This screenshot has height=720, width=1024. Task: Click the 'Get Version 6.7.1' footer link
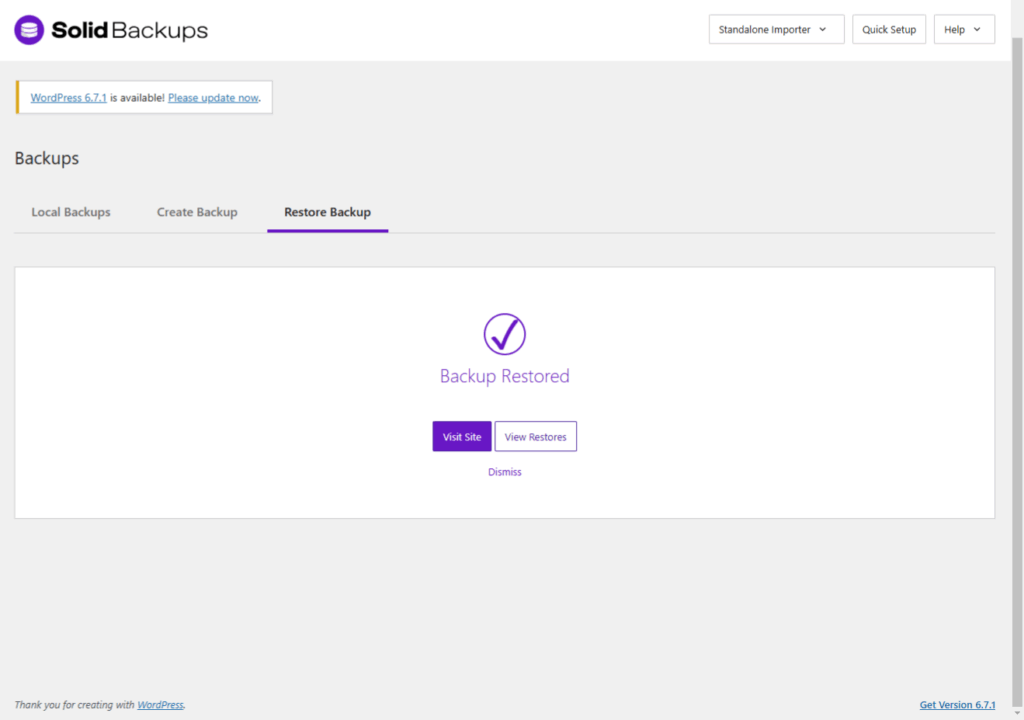click(957, 705)
